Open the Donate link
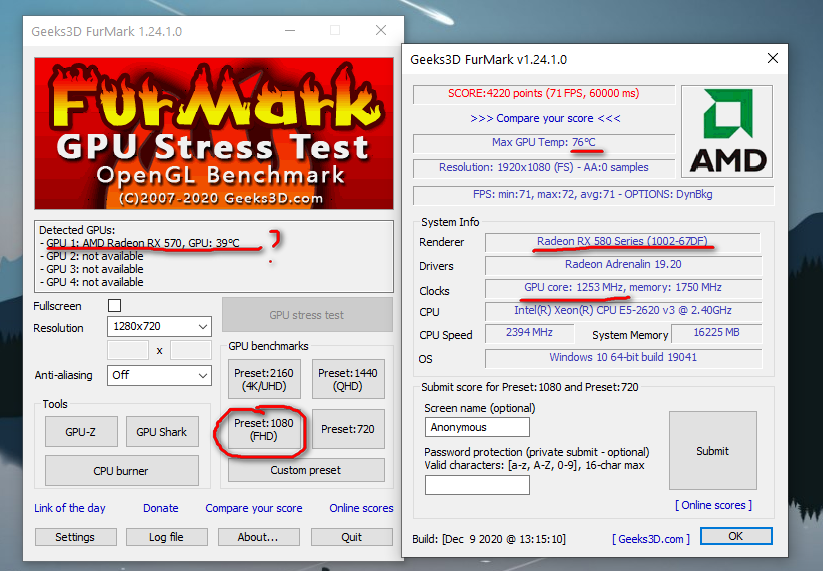823x571 pixels. coord(161,508)
